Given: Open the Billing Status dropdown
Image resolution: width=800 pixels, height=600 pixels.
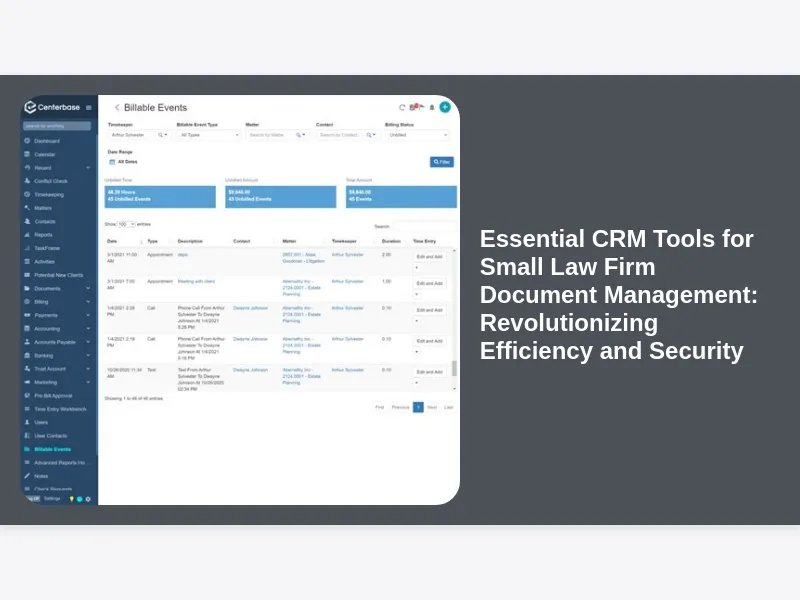Looking at the screenshot, I should pyautogui.click(x=416, y=134).
